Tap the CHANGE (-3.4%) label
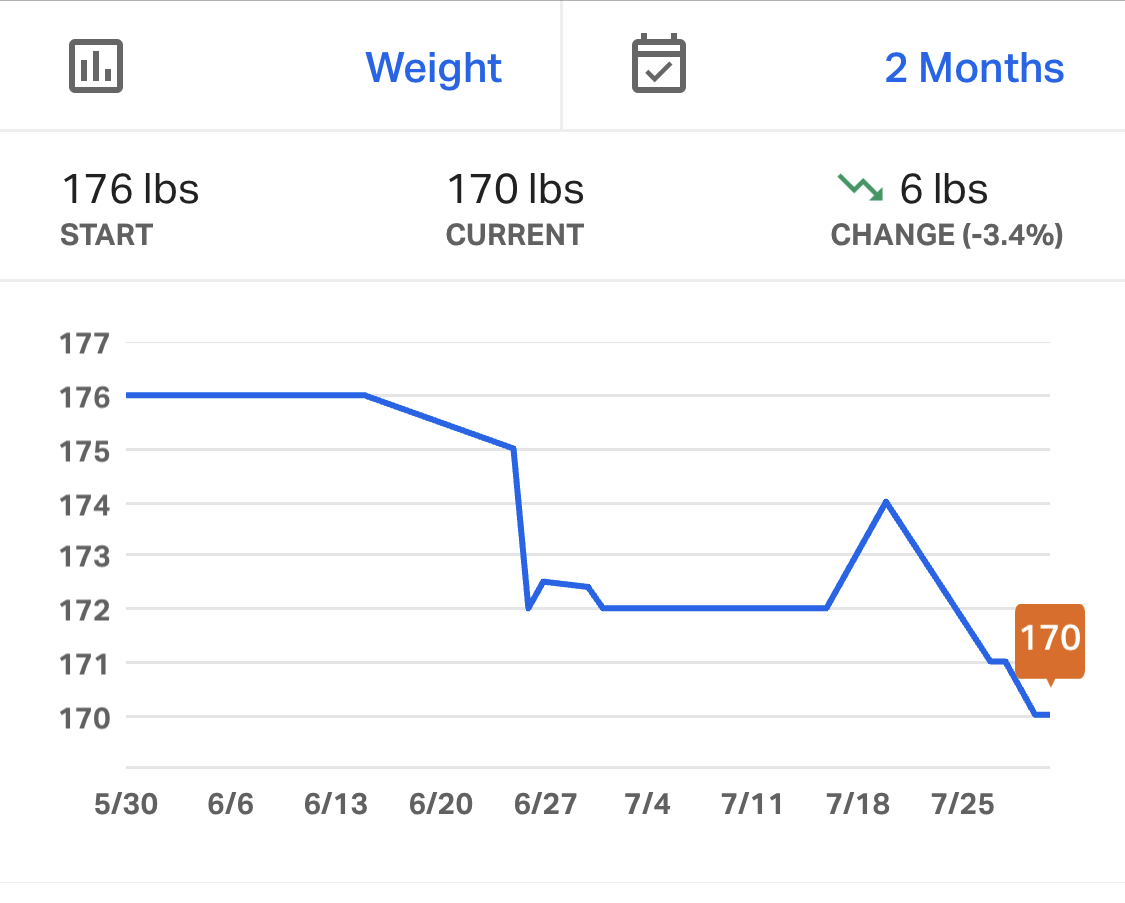This screenshot has height=903, width=1125. coord(946,236)
